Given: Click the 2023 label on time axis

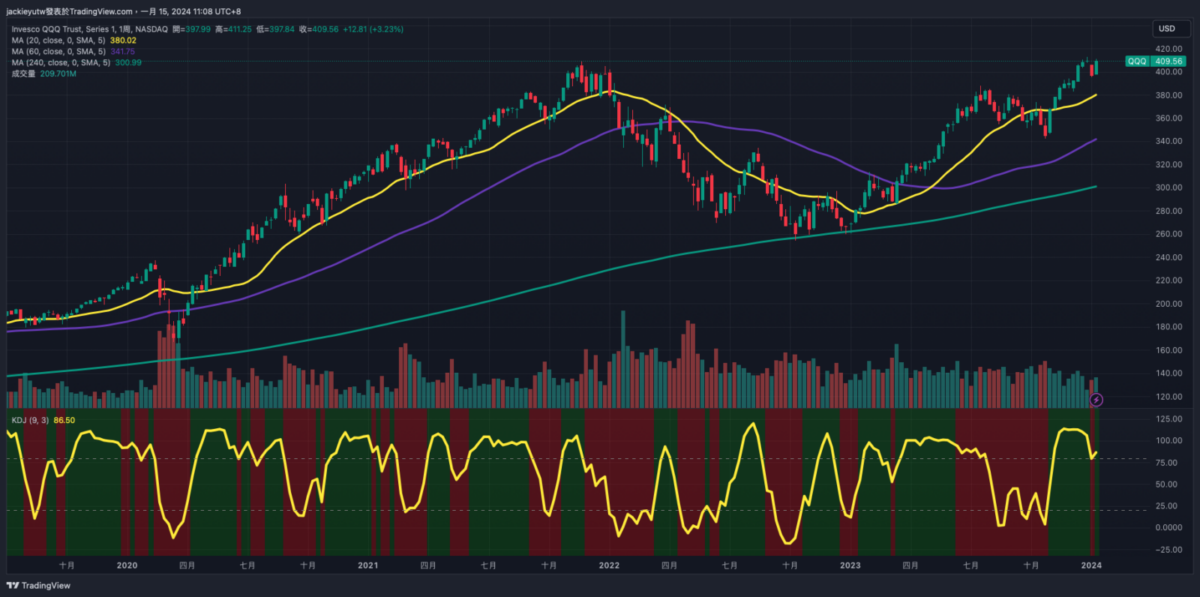Looking at the screenshot, I should (x=849, y=565).
